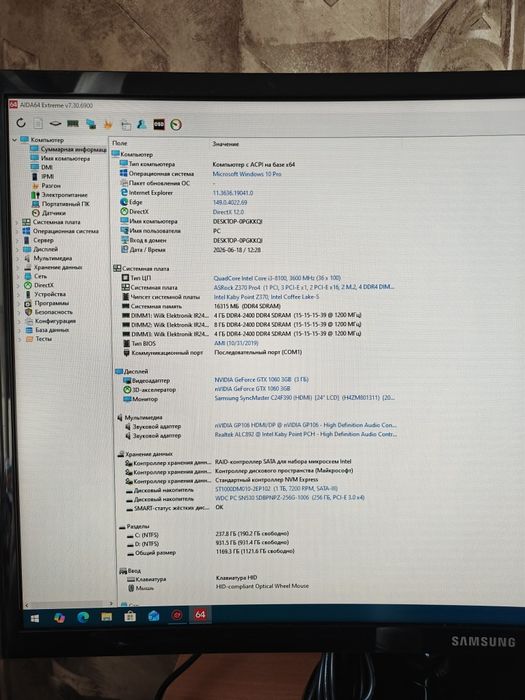Select the D: (NTFS) partition row
This screenshot has width=525, height=700.
coord(208,543)
